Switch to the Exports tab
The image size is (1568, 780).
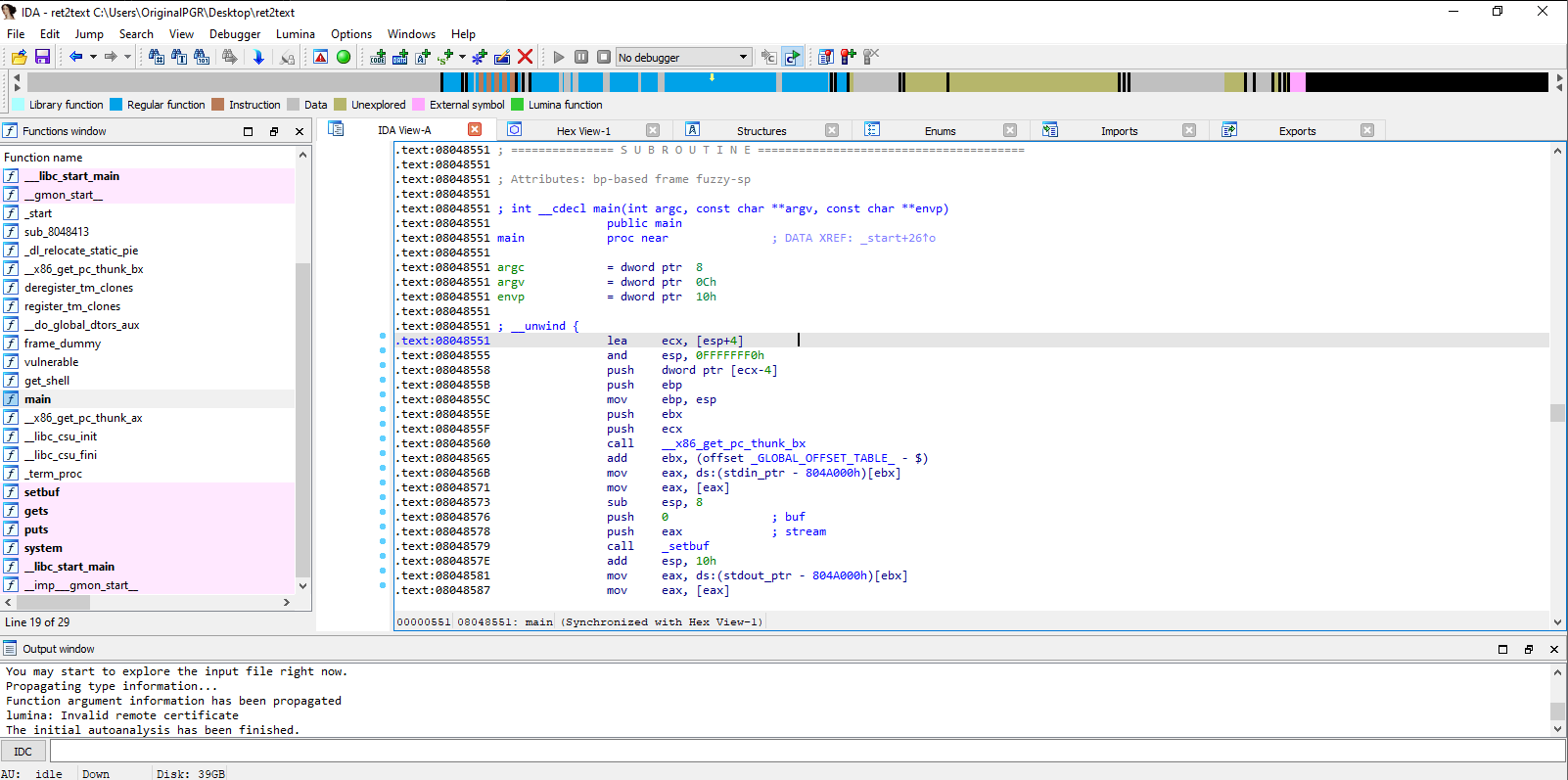pyautogui.click(x=1297, y=130)
